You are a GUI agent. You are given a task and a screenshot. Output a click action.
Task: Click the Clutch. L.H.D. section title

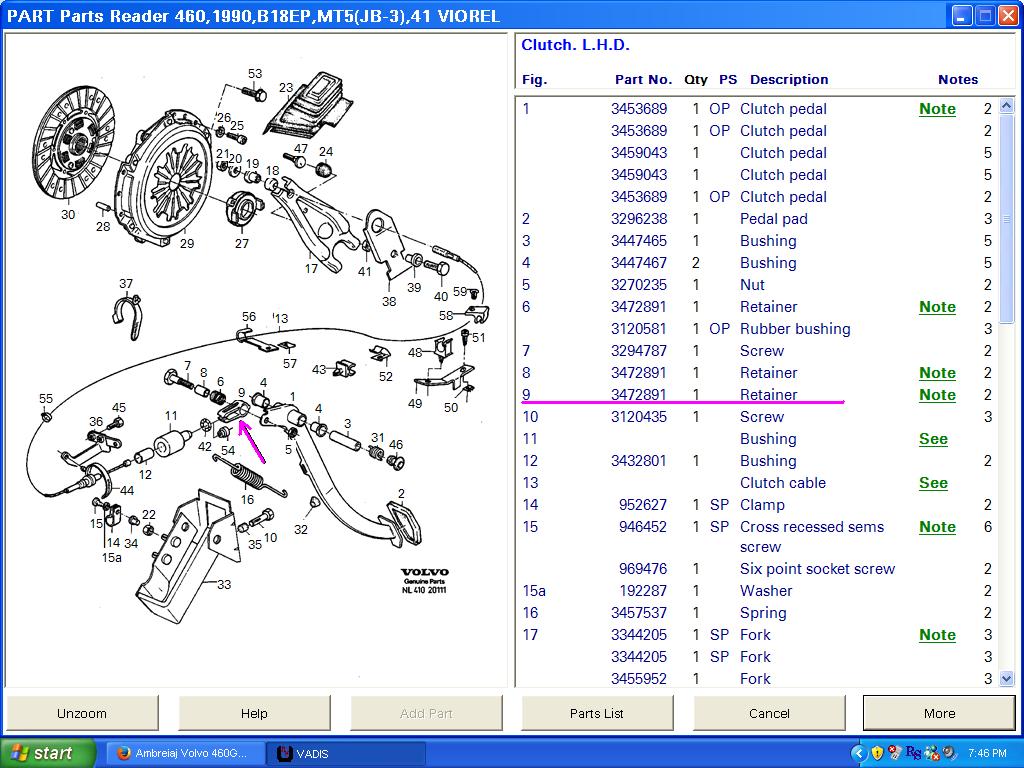point(575,45)
